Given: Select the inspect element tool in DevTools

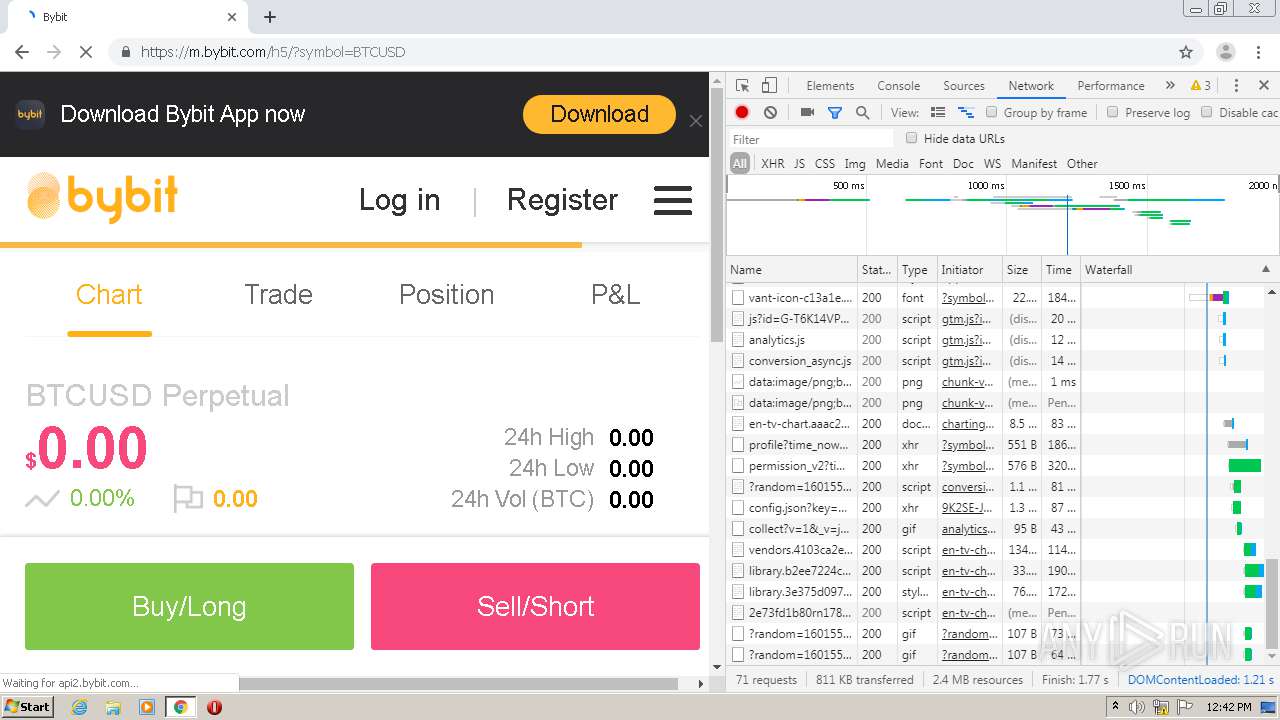Looking at the screenshot, I should pyautogui.click(x=742, y=86).
